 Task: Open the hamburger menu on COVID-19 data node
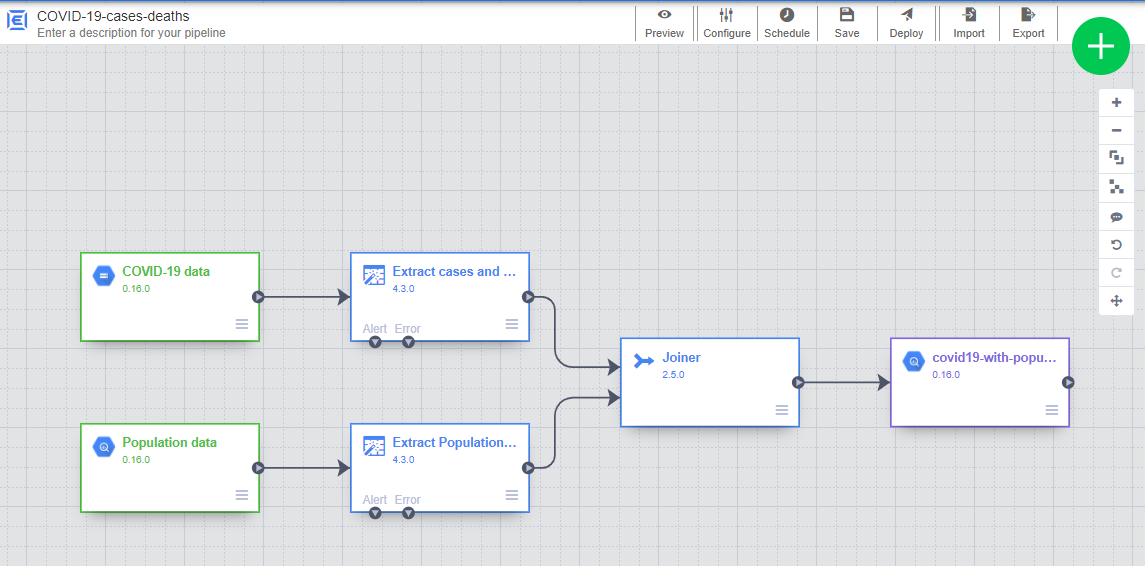[x=242, y=323]
